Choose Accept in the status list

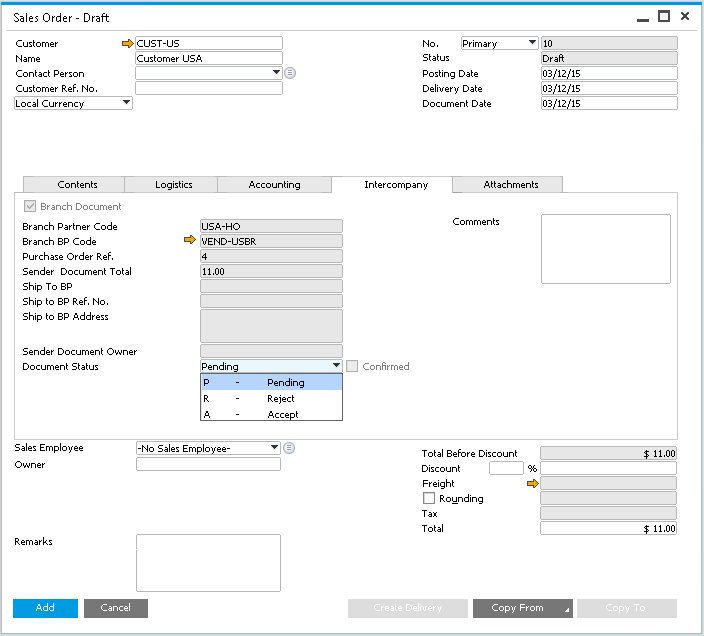tap(271, 414)
